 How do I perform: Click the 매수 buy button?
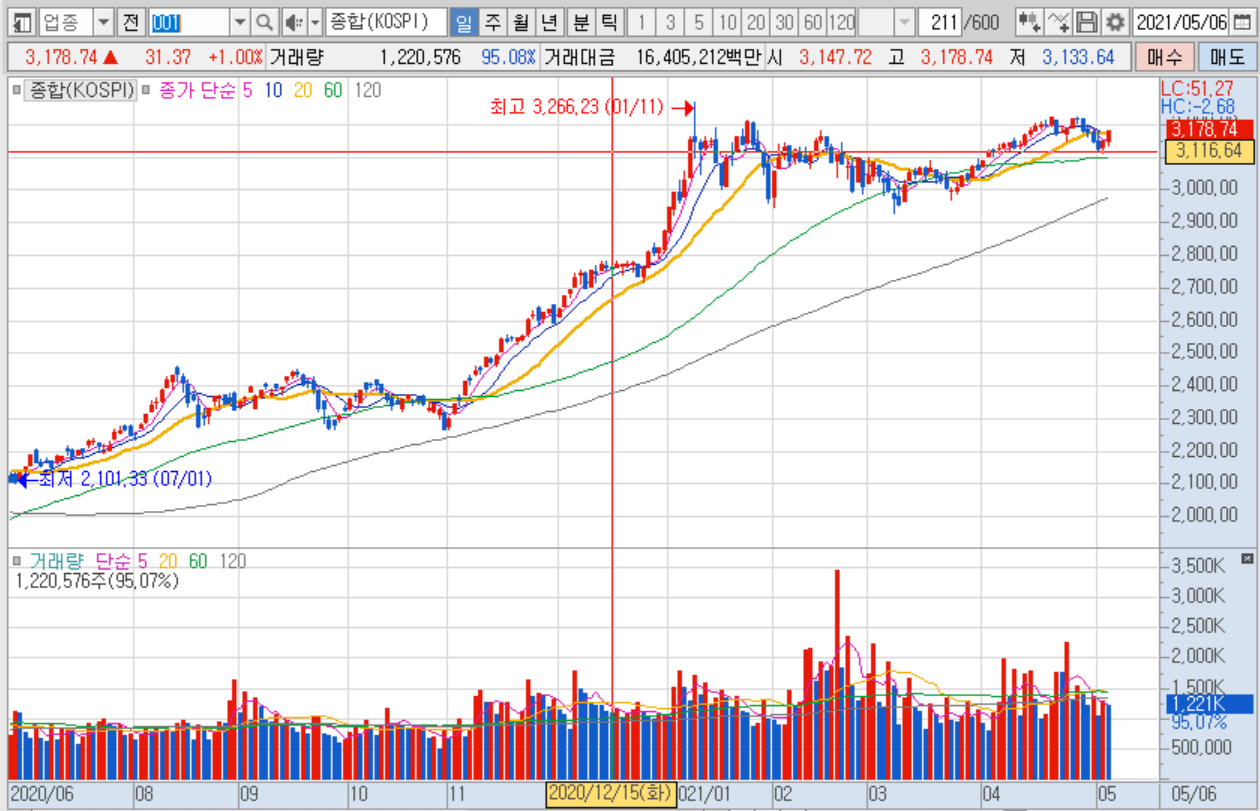click(1164, 57)
